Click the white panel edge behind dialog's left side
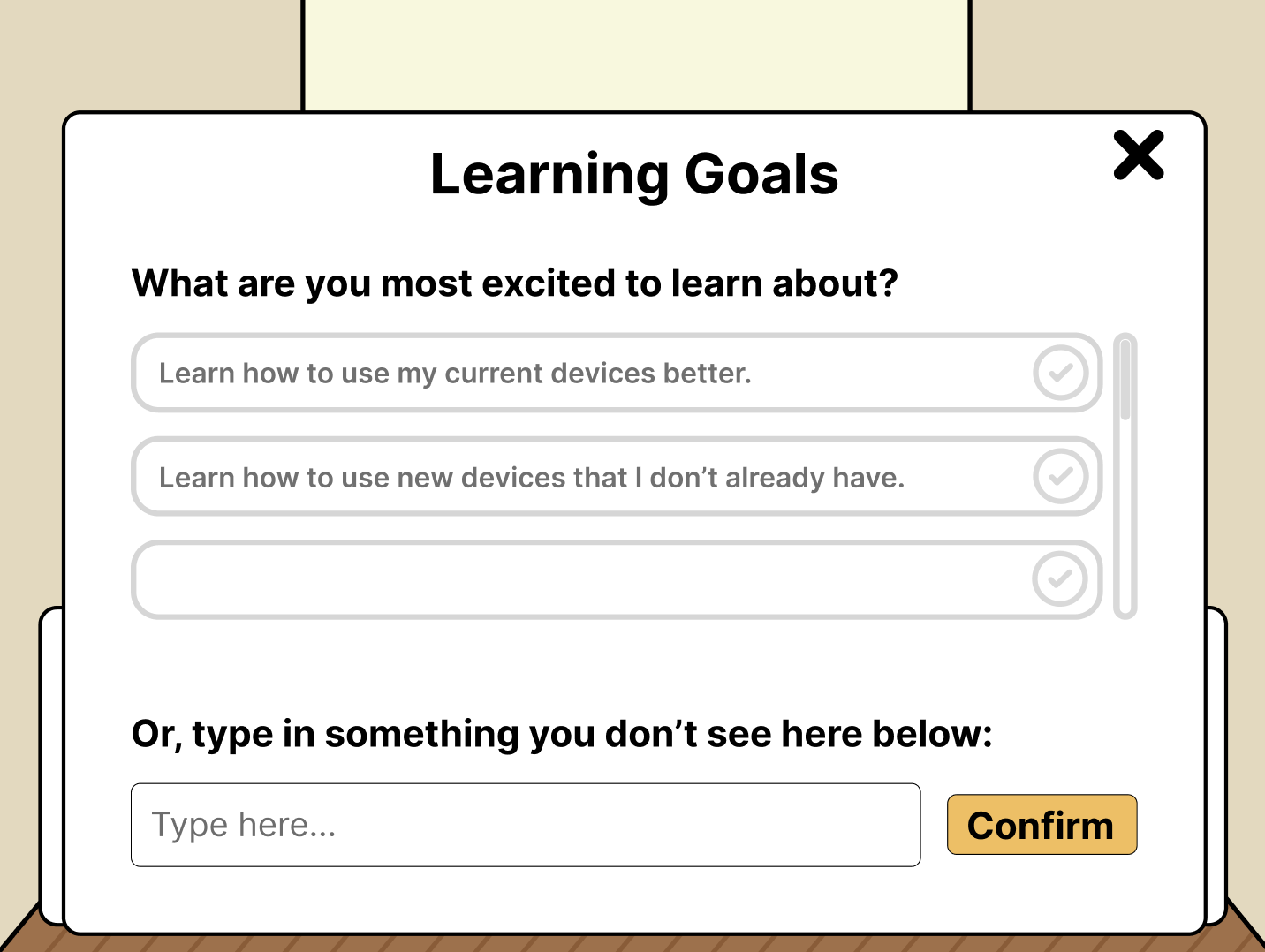Viewport: 1265px width, 952px height. [x=52, y=759]
